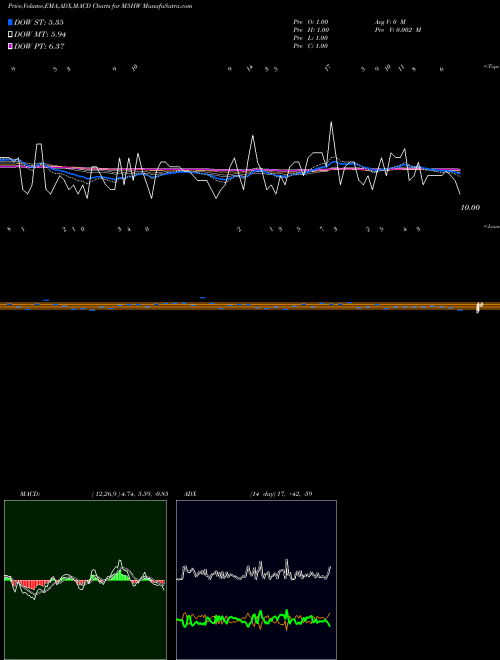500x660 pixels.
Task: Click the ADX (14 day) parameter values
Action: pos(280,494)
